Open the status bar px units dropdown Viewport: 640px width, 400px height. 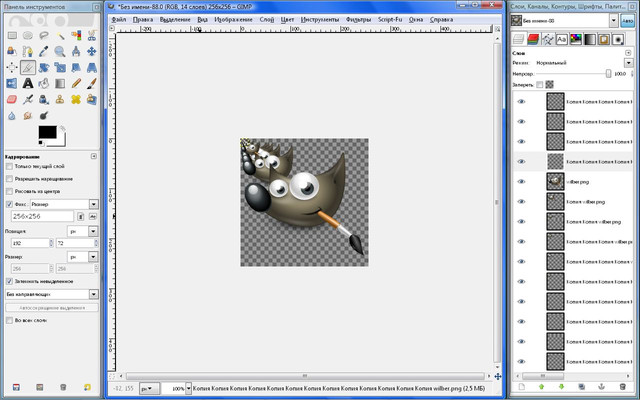pyautogui.click(x=149, y=389)
